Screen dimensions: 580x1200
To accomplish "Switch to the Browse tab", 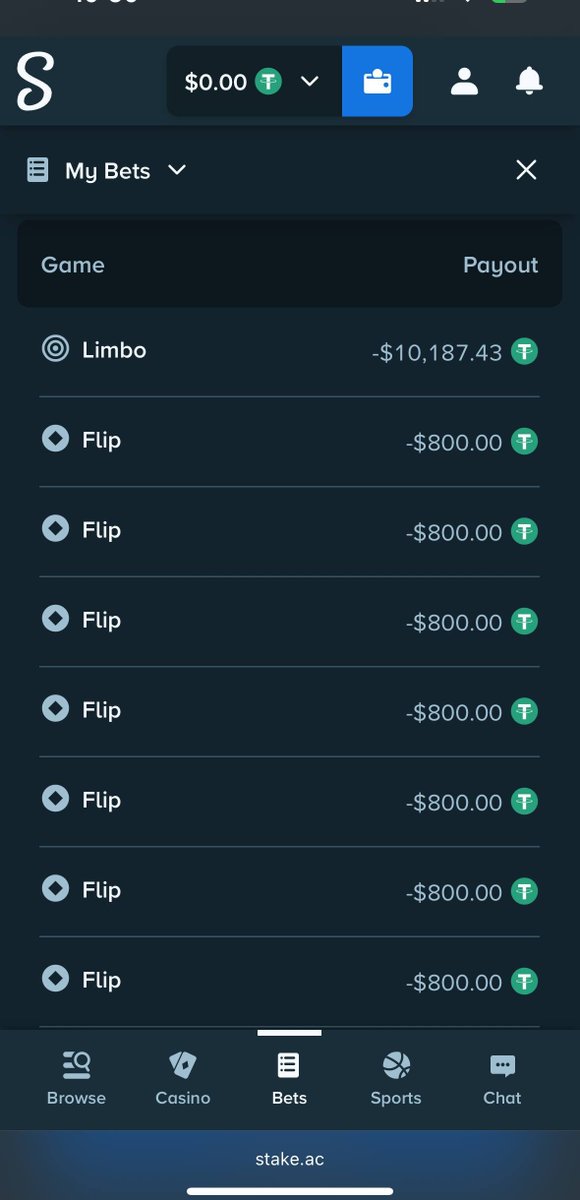I will click(76, 1078).
